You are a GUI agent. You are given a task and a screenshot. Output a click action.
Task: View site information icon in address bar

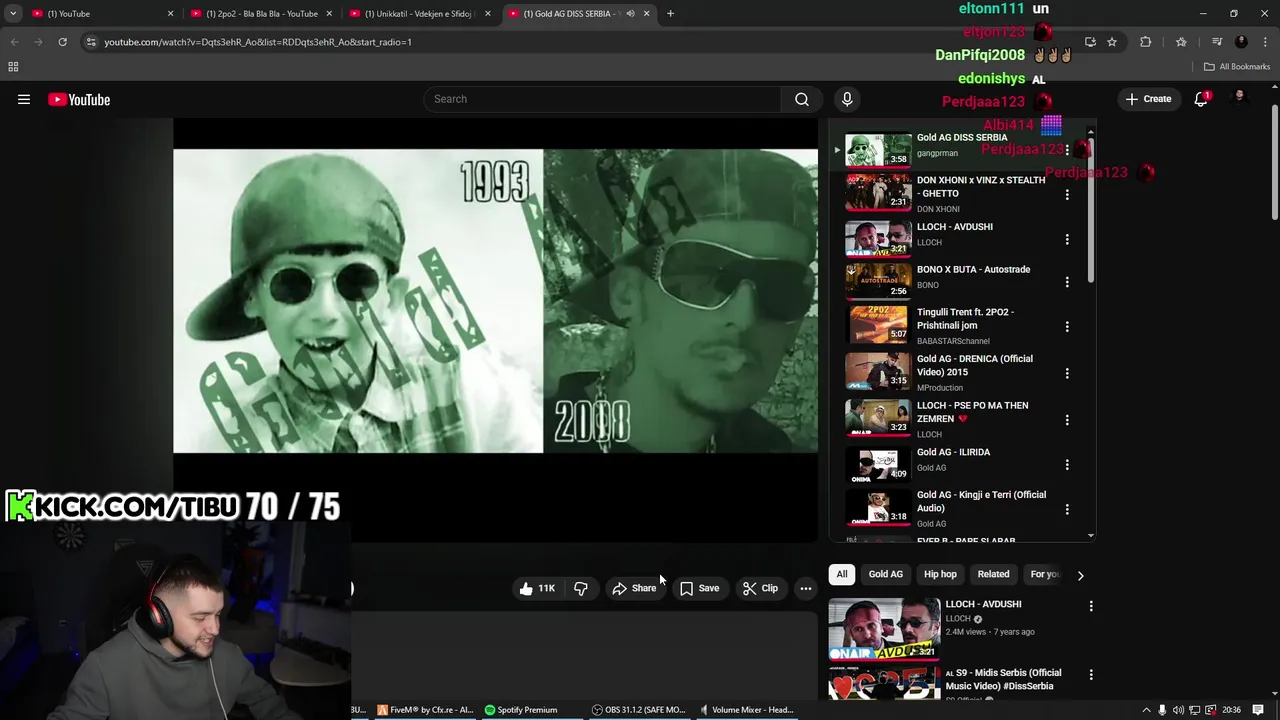pos(90,42)
